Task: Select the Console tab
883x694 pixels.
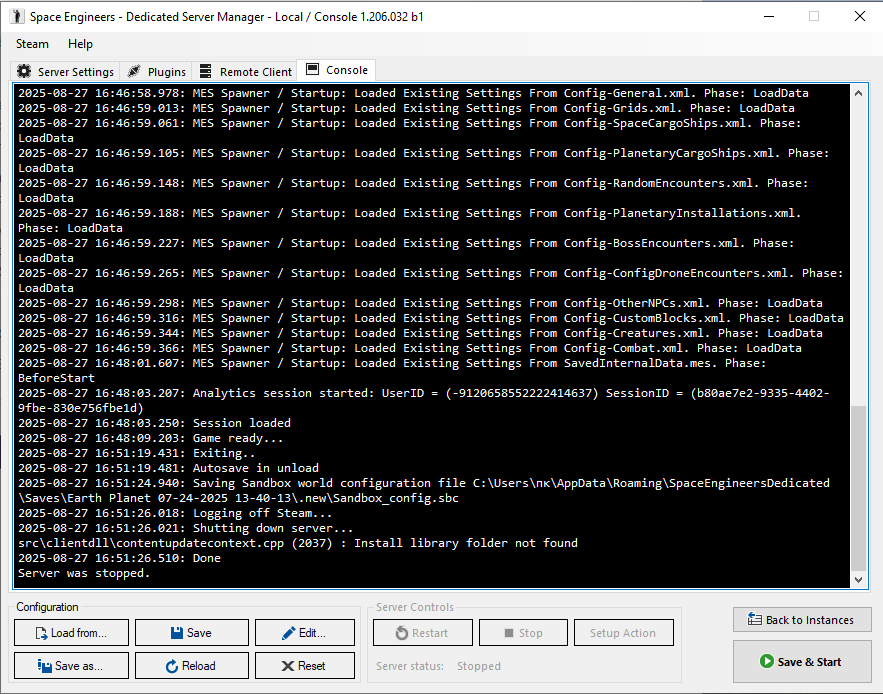Action: (x=336, y=70)
